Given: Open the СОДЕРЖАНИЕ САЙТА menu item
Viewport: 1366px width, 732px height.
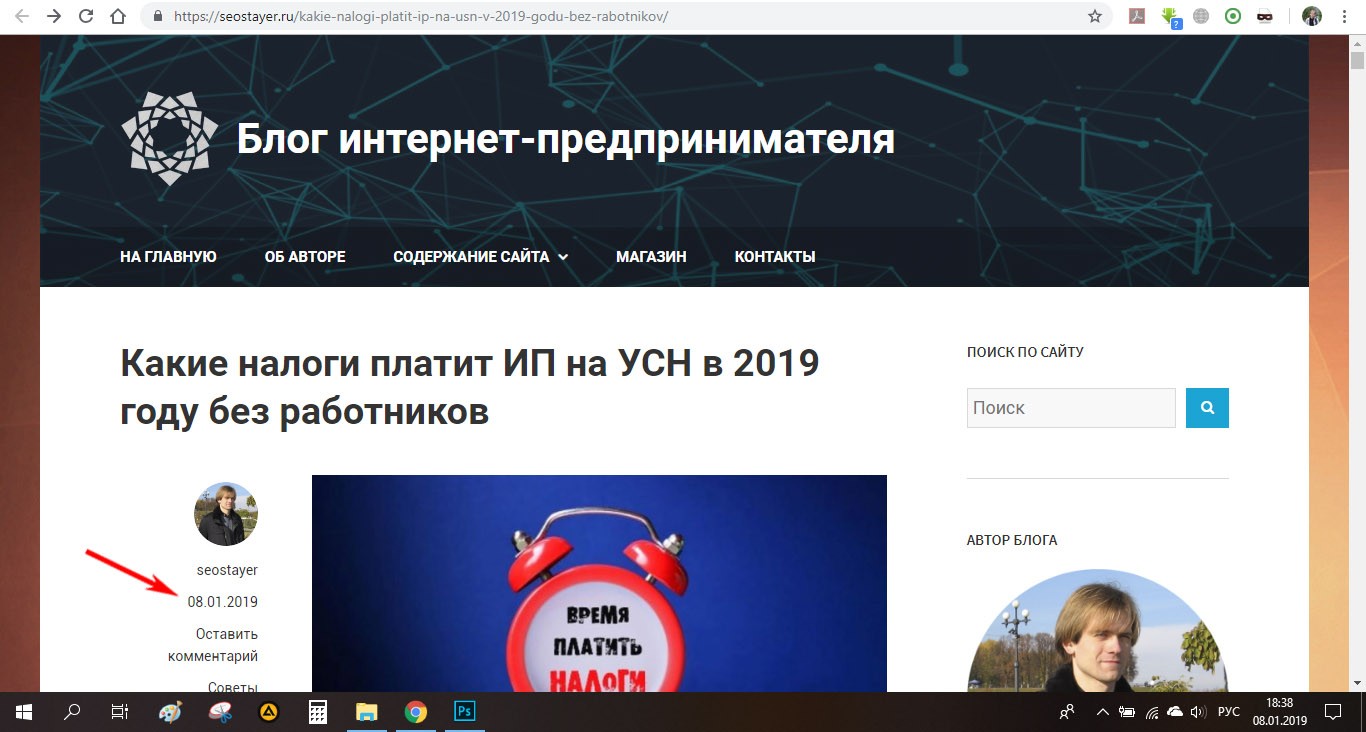Looking at the screenshot, I should point(471,257).
